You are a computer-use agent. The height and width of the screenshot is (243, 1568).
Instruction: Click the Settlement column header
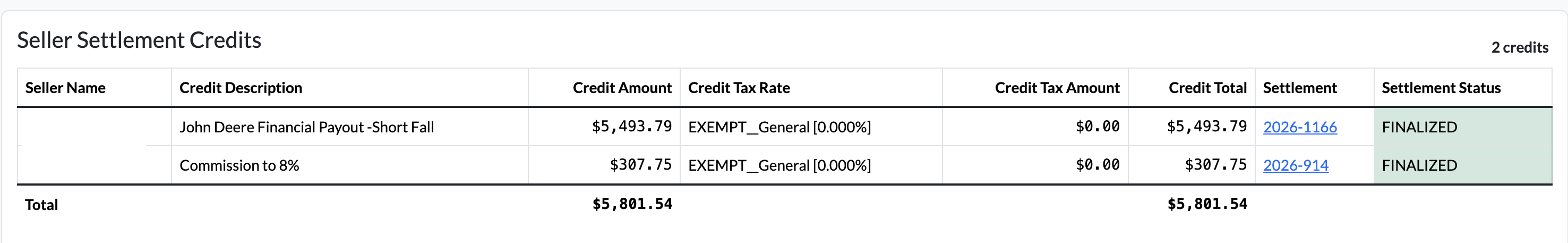[1299, 88]
